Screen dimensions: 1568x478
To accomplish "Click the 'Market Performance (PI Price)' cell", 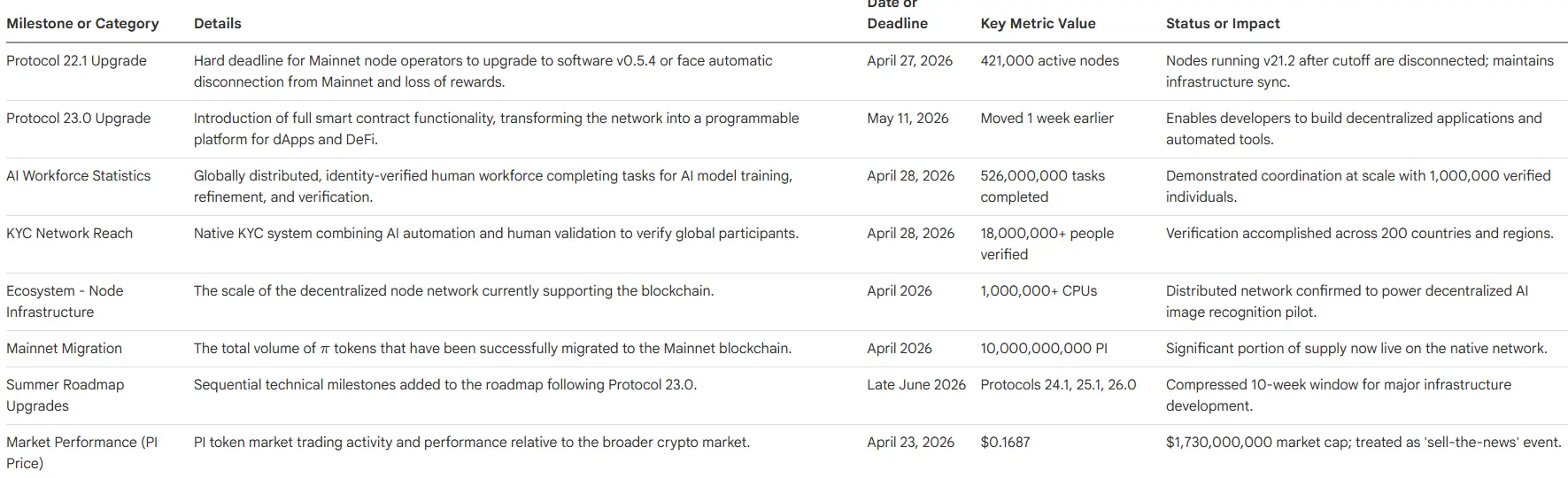I will point(81,452).
